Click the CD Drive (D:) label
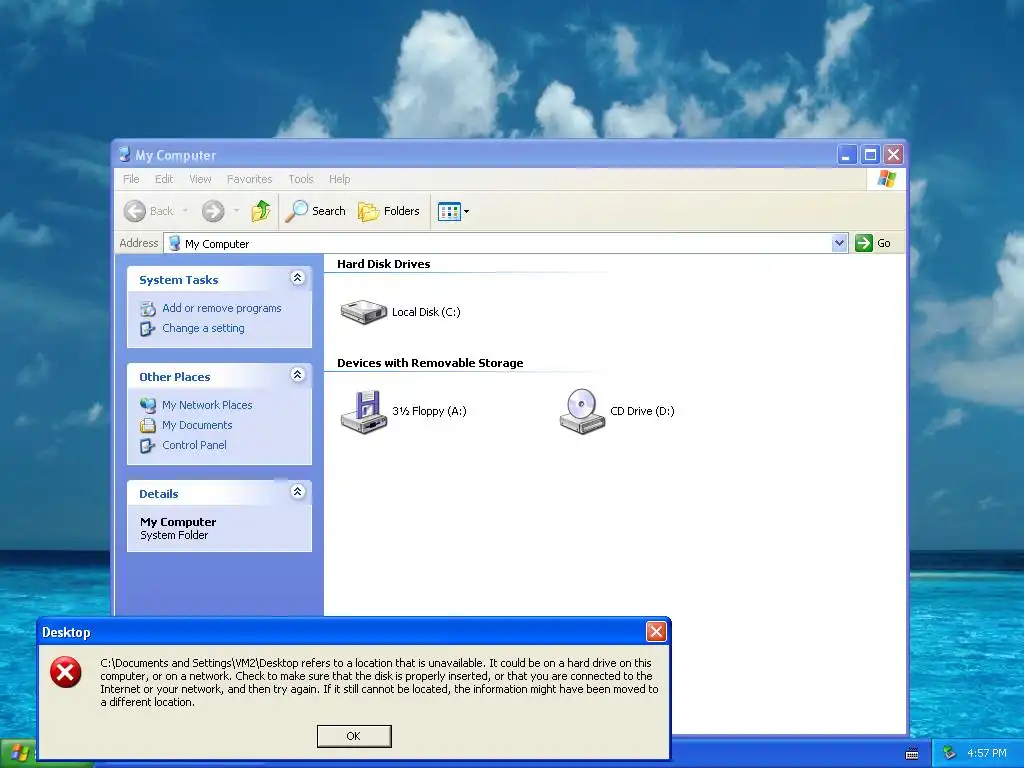The width and height of the screenshot is (1024, 768). [642, 411]
